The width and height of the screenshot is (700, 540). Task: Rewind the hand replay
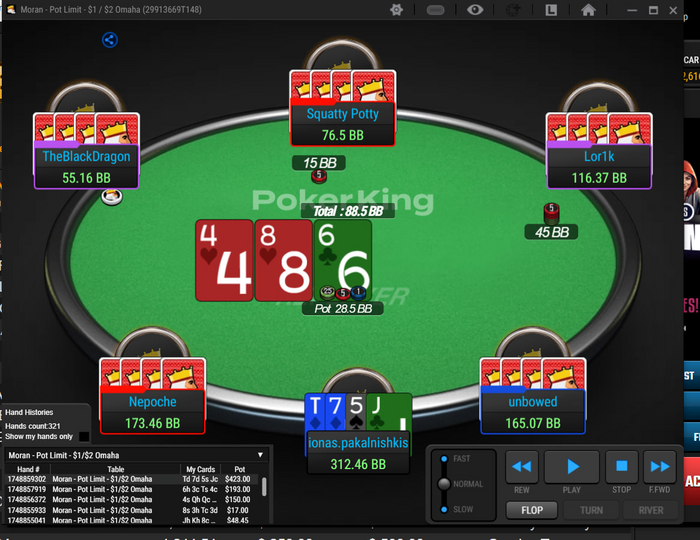[x=521, y=467]
